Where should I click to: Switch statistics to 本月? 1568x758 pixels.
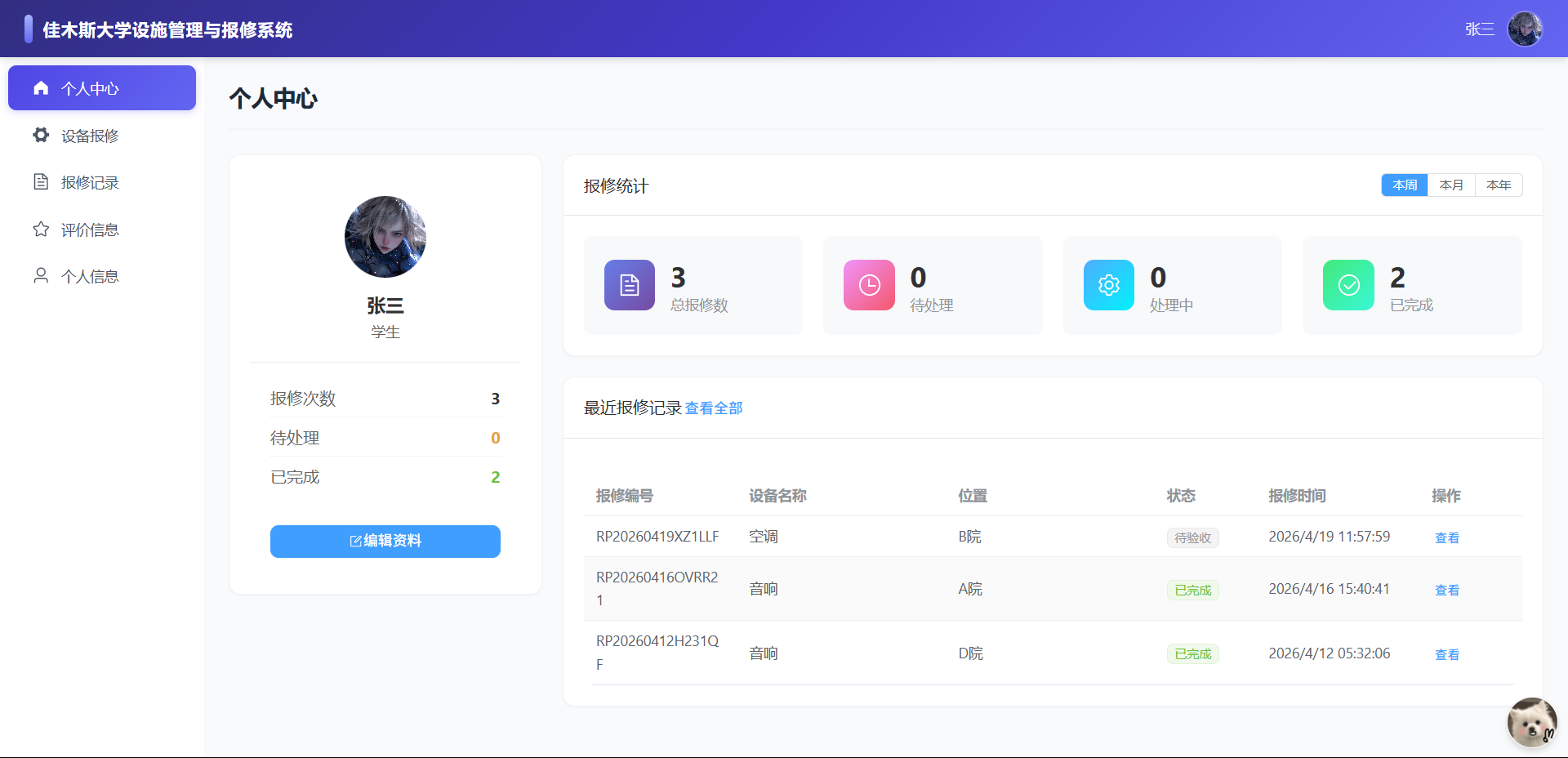[1451, 185]
